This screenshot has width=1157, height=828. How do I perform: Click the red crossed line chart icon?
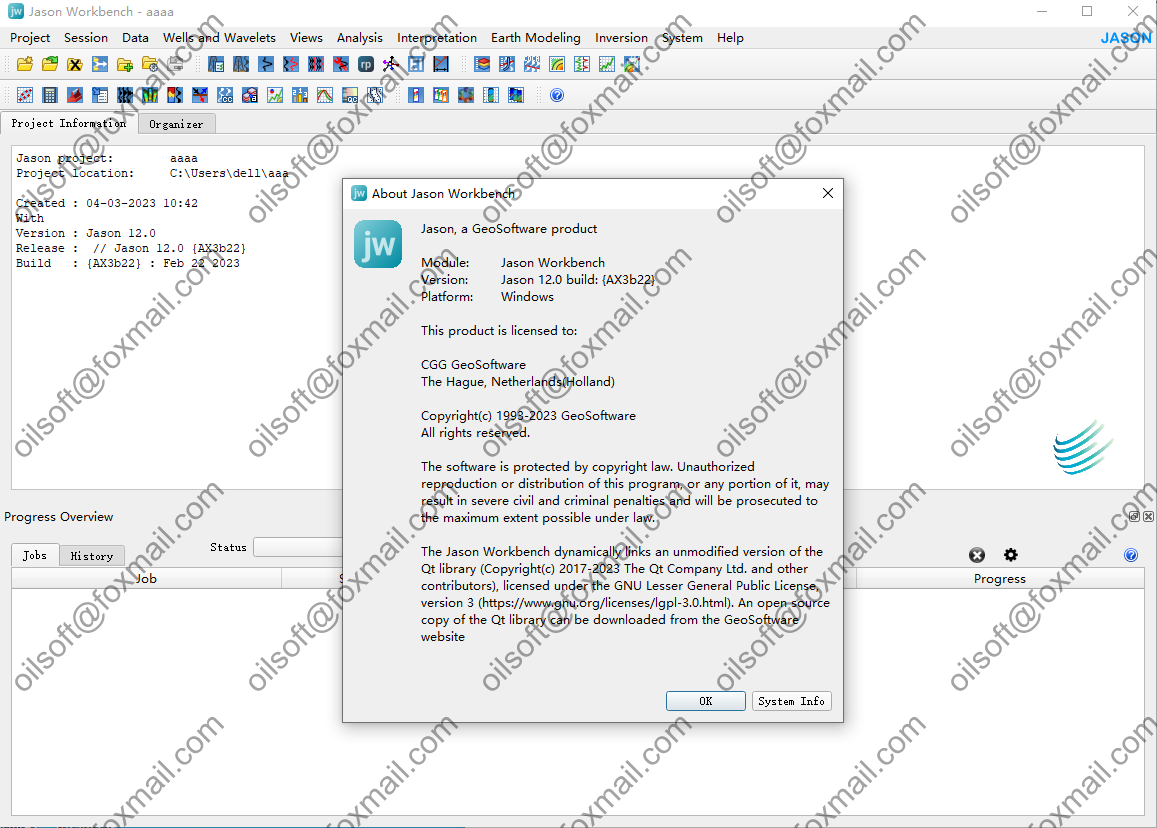(441, 64)
